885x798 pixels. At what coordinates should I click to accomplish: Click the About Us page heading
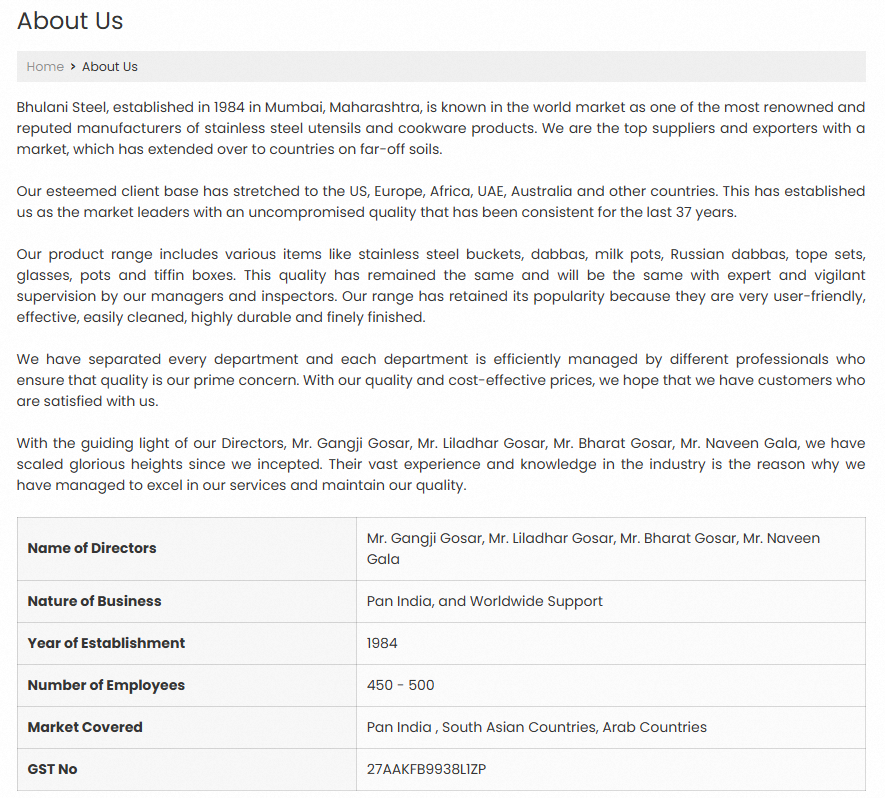(70, 21)
